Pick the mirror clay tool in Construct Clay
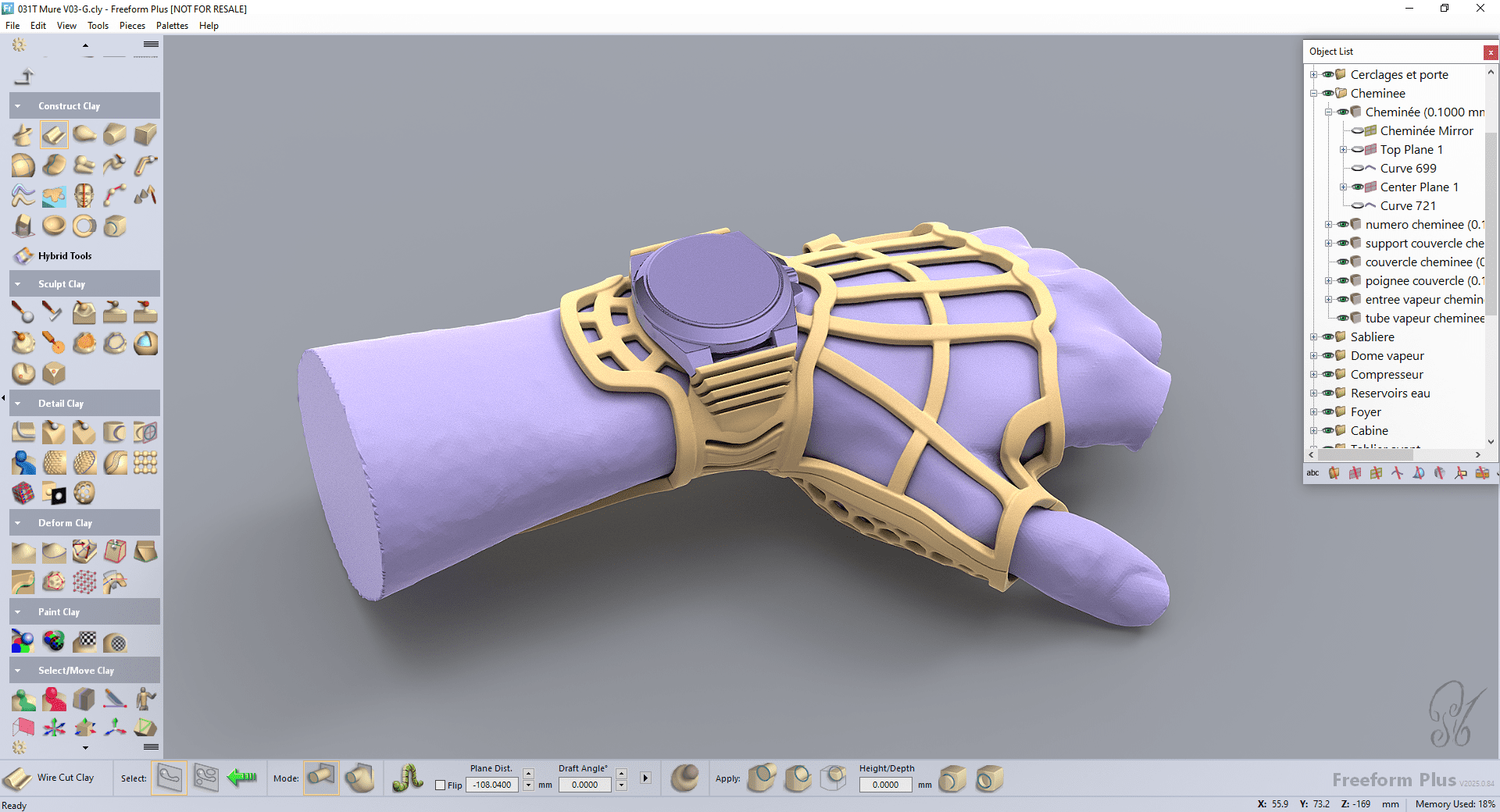 tap(84, 195)
